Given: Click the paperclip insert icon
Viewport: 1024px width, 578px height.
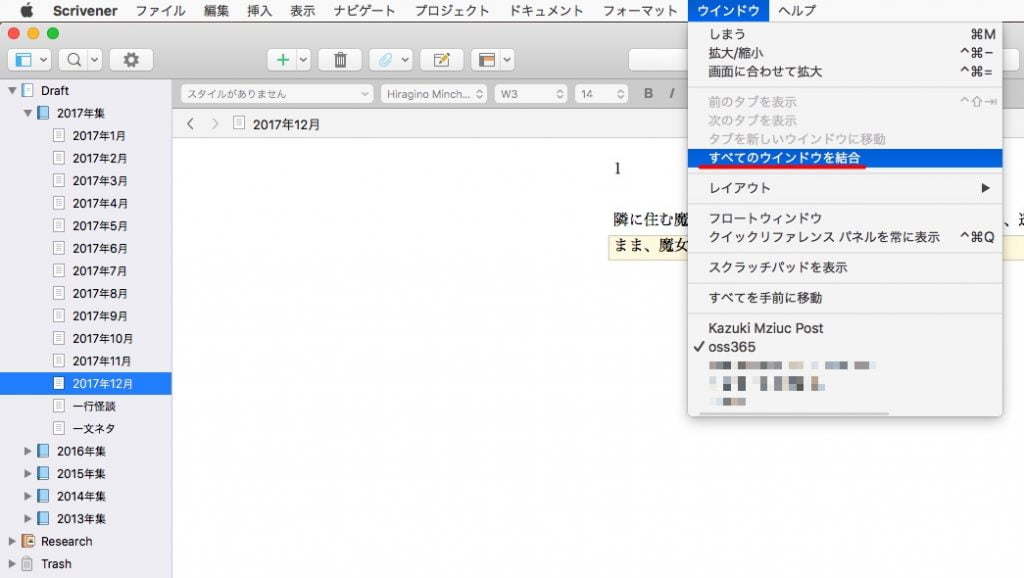Looking at the screenshot, I should click(x=385, y=59).
